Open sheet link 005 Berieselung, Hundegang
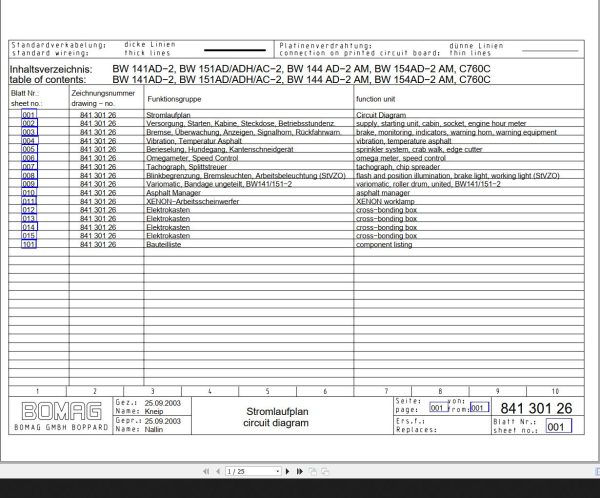This screenshot has height=498, width=600. [x=29, y=149]
